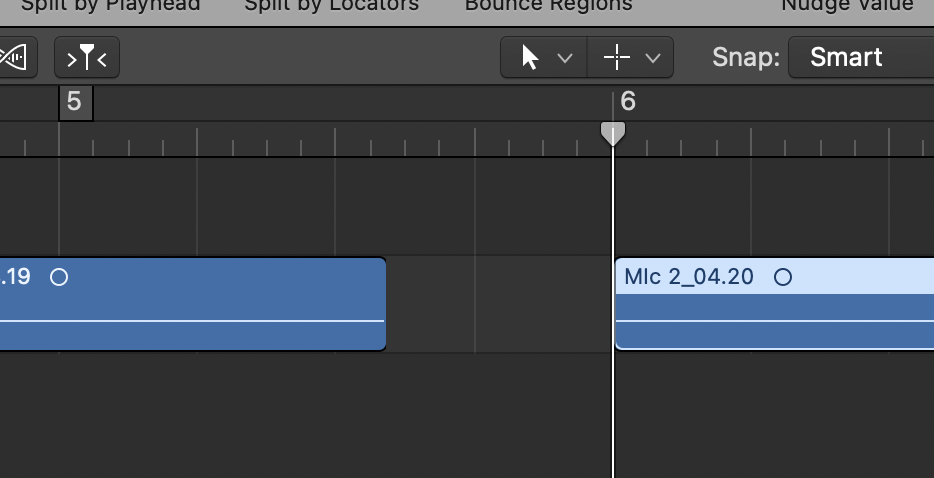The height and width of the screenshot is (478, 934).
Task: Open the Marquee tool dropdown chevron
Action: (x=653, y=58)
